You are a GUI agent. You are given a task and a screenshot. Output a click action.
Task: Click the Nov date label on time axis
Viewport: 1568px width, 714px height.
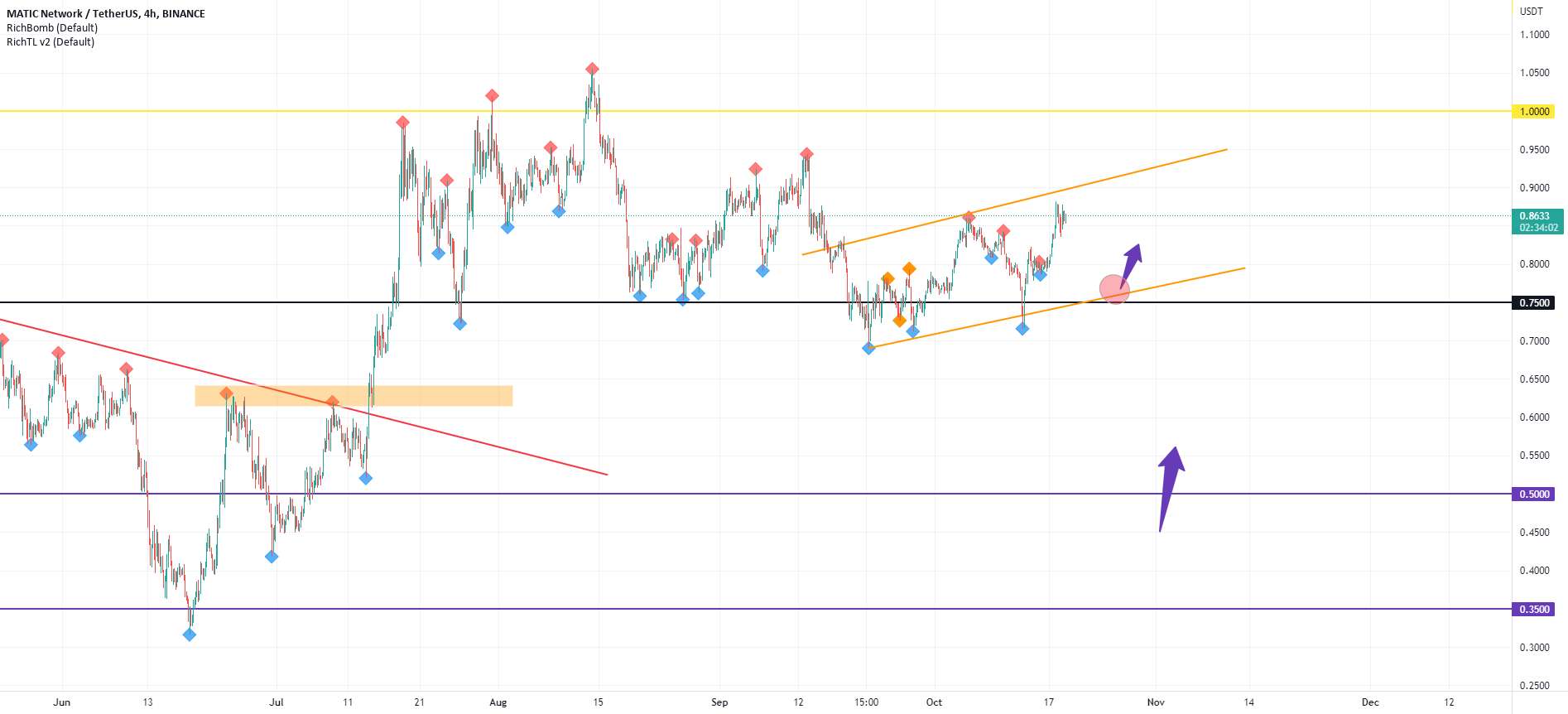click(x=1156, y=702)
